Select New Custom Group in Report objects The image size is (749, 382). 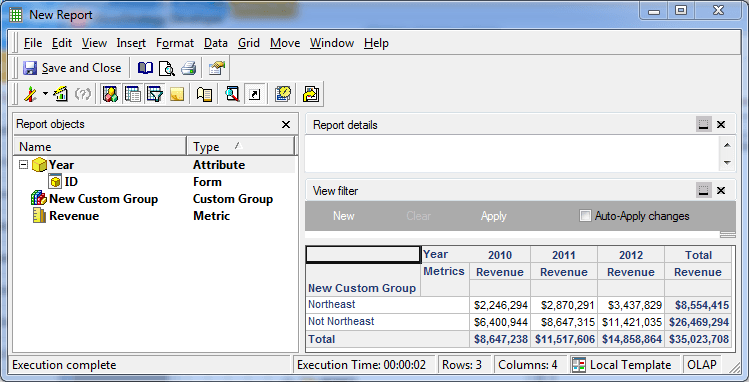pos(154,199)
